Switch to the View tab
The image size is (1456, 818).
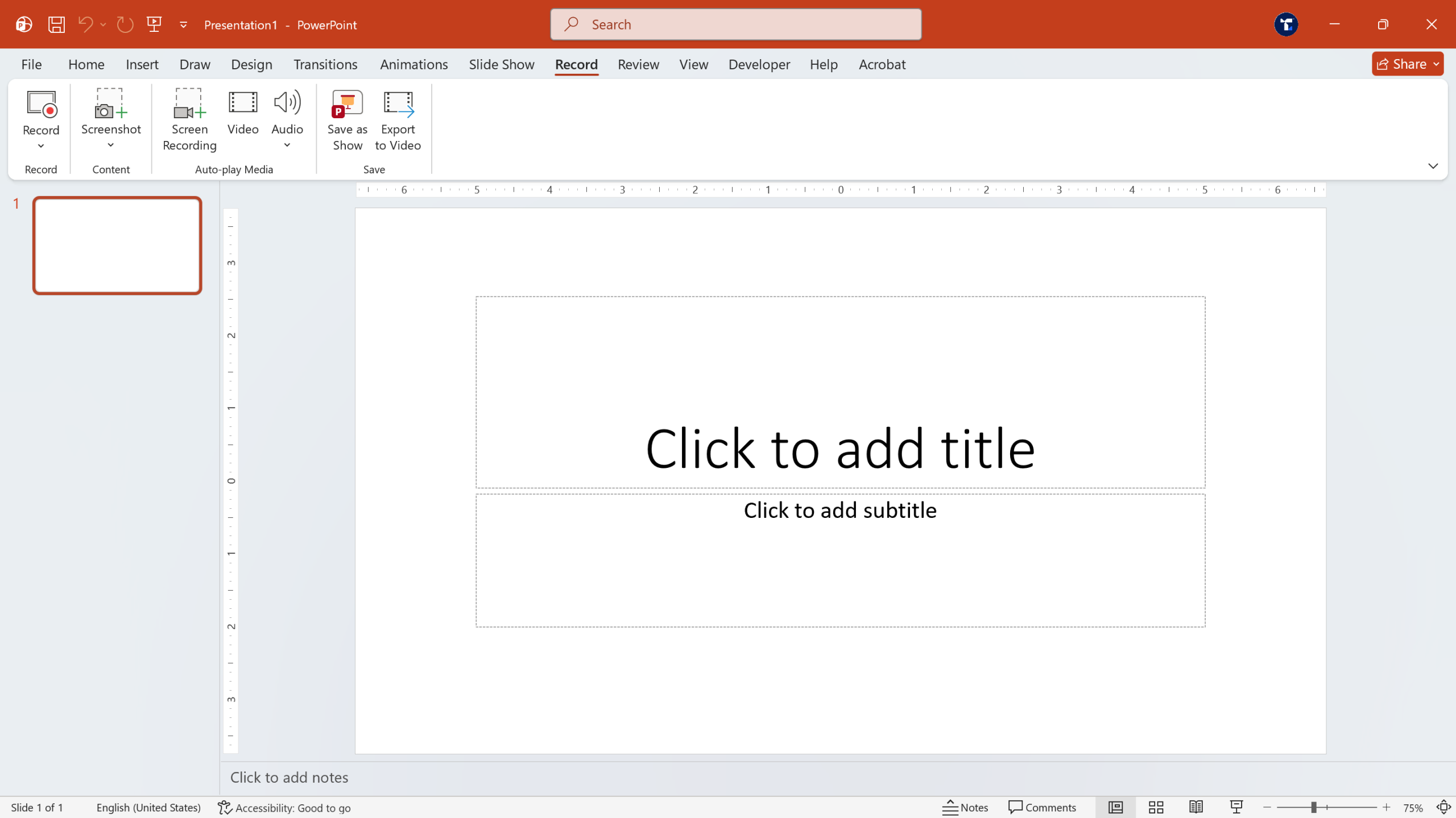(693, 64)
